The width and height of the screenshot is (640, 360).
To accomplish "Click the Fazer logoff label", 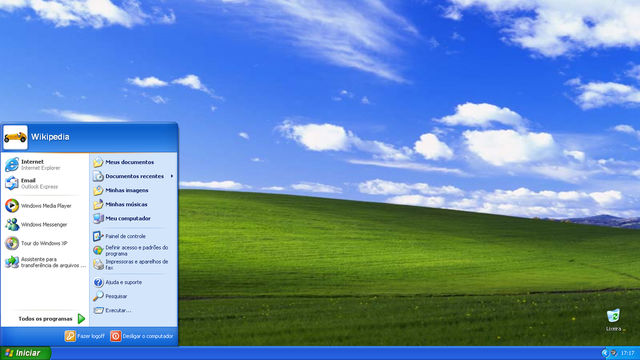I will (91, 336).
